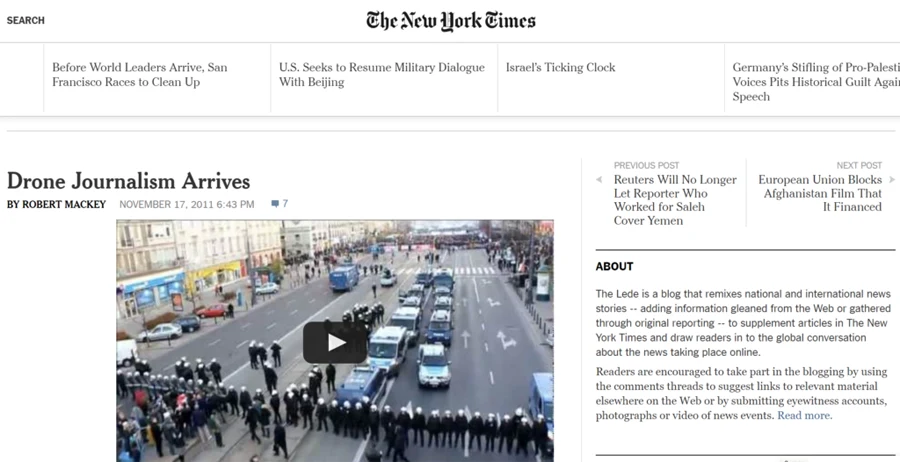Viewport: 900px width, 462px height.
Task: Click the next post right arrow
Action: coord(892,180)
